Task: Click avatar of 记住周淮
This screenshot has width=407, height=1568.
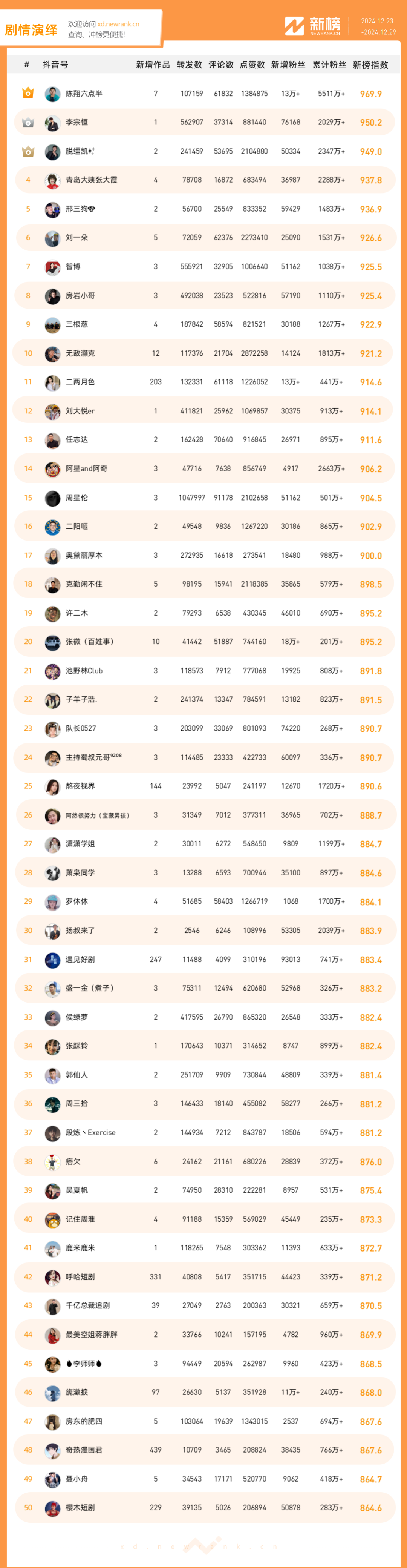Action: (x=52, y=1219)
